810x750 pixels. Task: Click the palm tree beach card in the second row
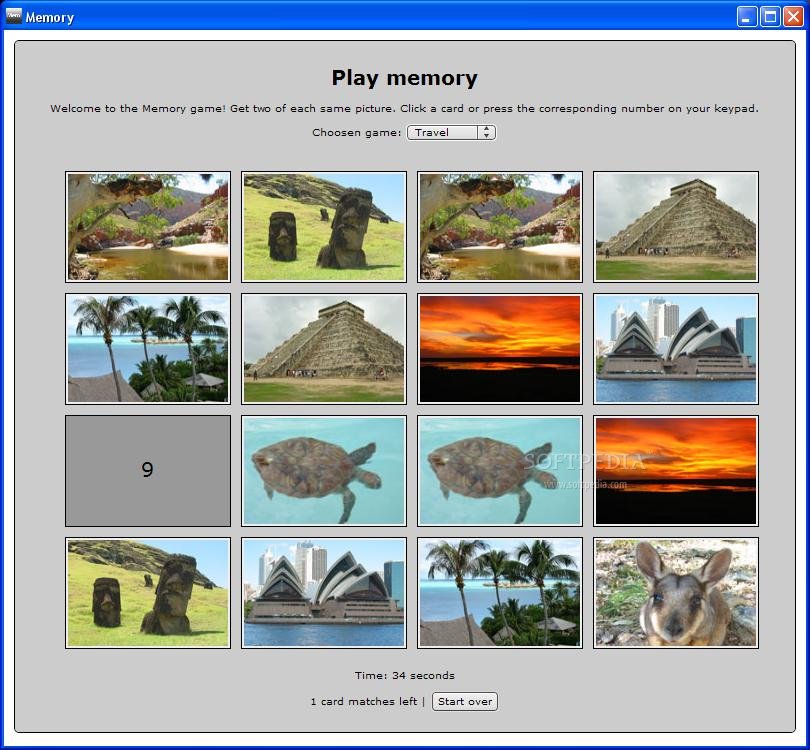point(148,349)
